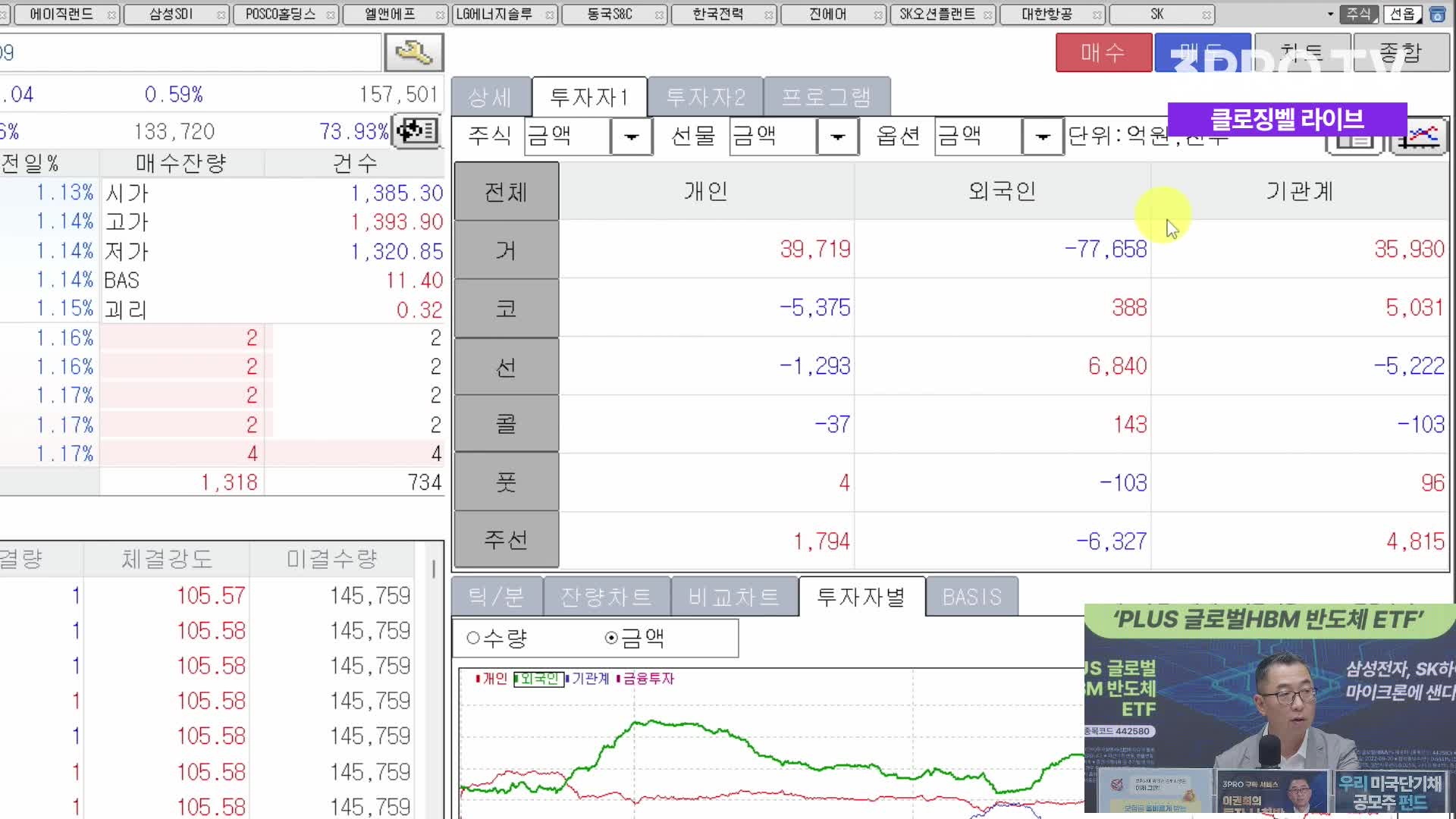This screenshot has height=819, width=1456.
Task: Switch to 잔량차트 tab
Action: (x=607, y=597)
